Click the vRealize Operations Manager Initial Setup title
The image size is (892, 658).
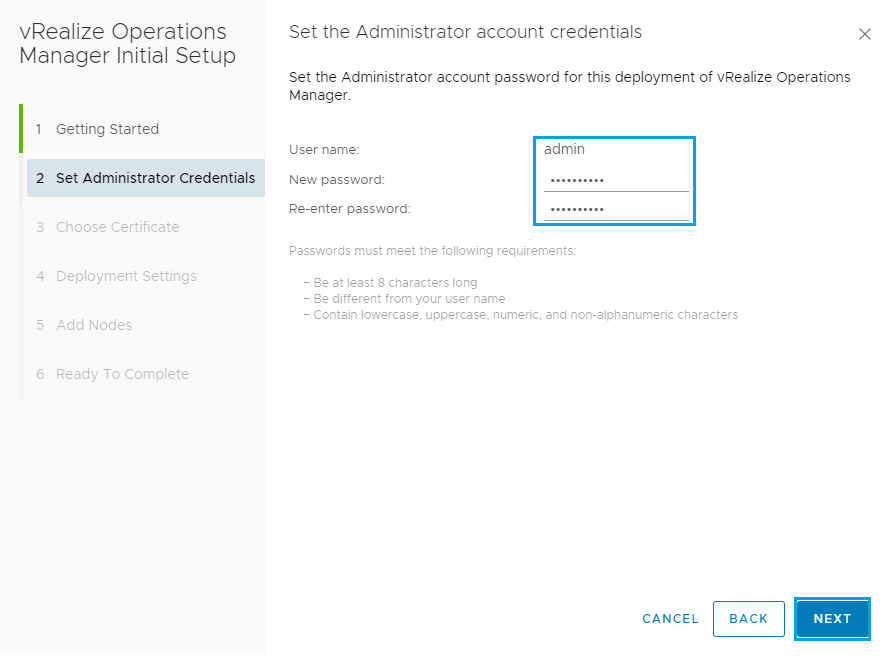(127, 44)
